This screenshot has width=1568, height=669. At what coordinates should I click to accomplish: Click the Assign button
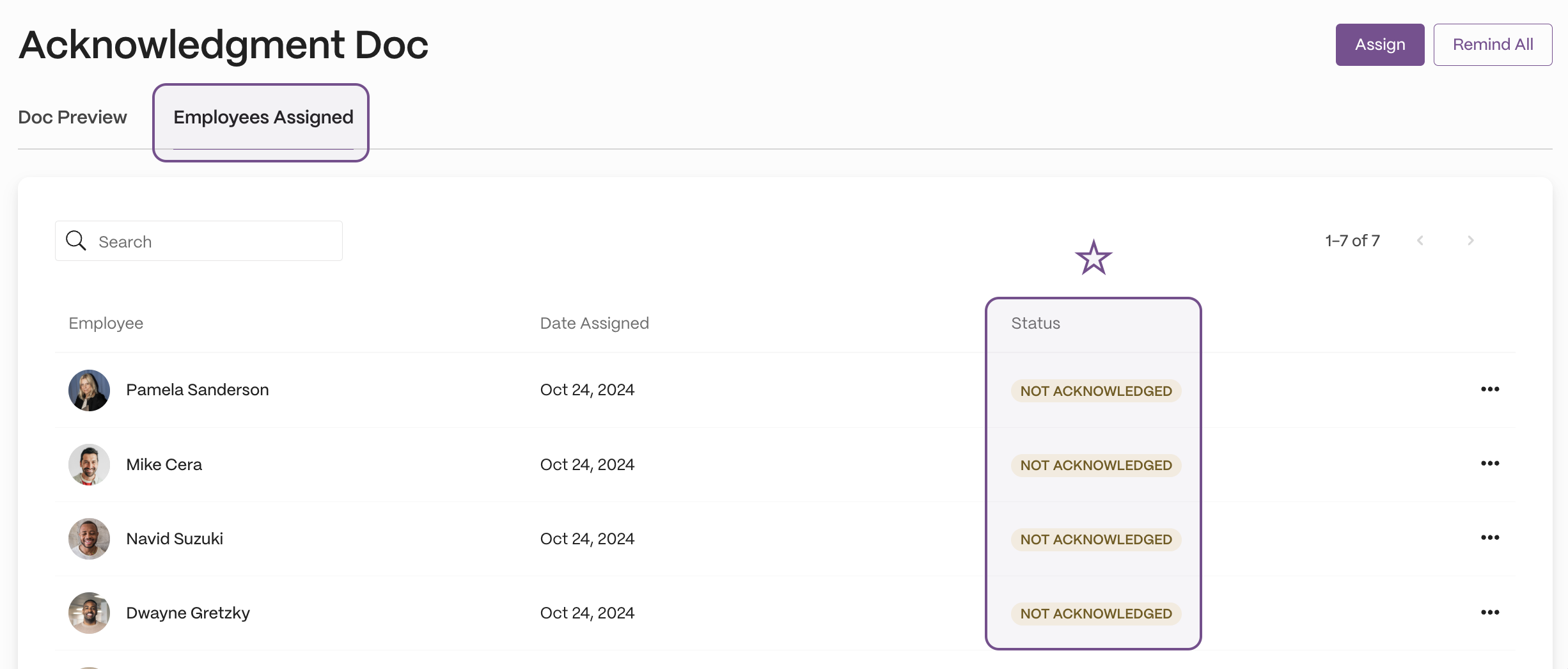point(1379,45)
